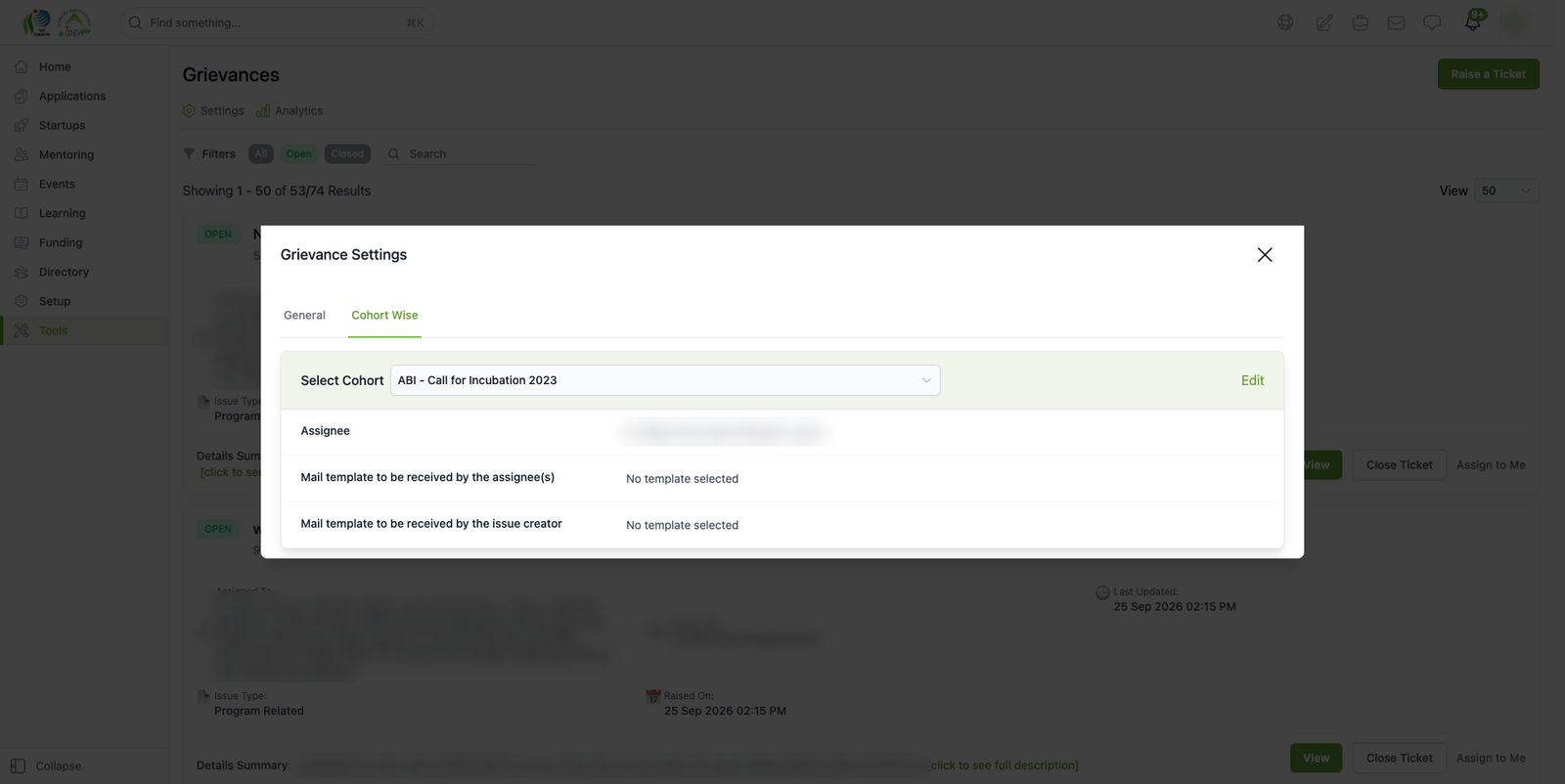Close the Grievance Settings dialog
The height and width of the screenshot is (784, 1565).
coord(1265,254)
